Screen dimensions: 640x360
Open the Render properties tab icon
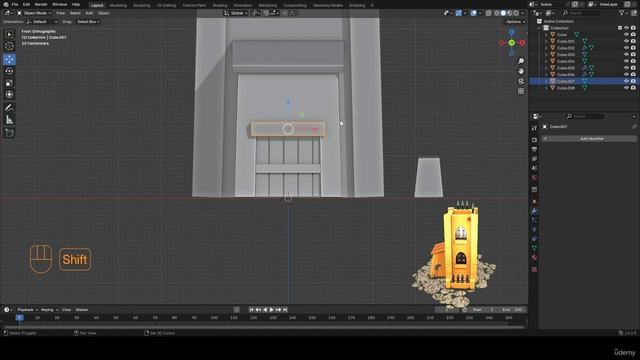click(x=534, y=140)
